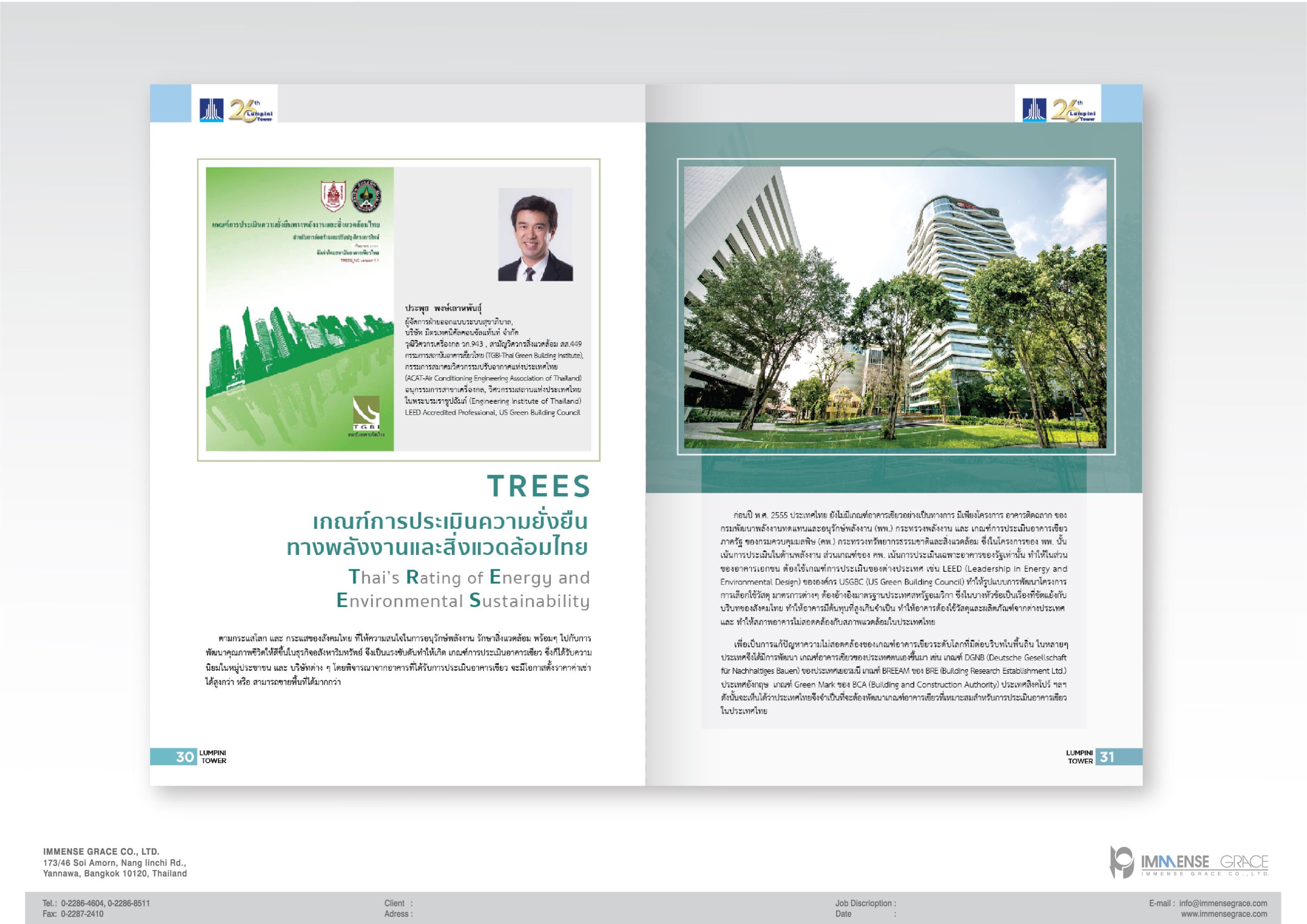1307x924 pixels.
Task: Click the red university crest on green cover
Action: tap(333, 196)
